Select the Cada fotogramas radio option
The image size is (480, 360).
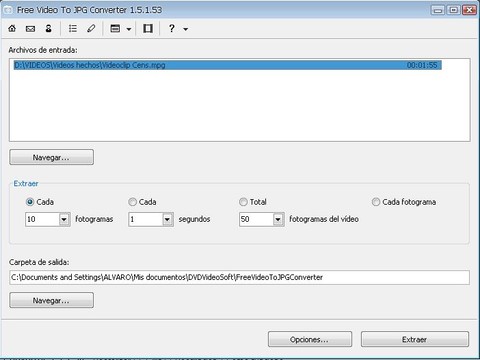point(30,202)
